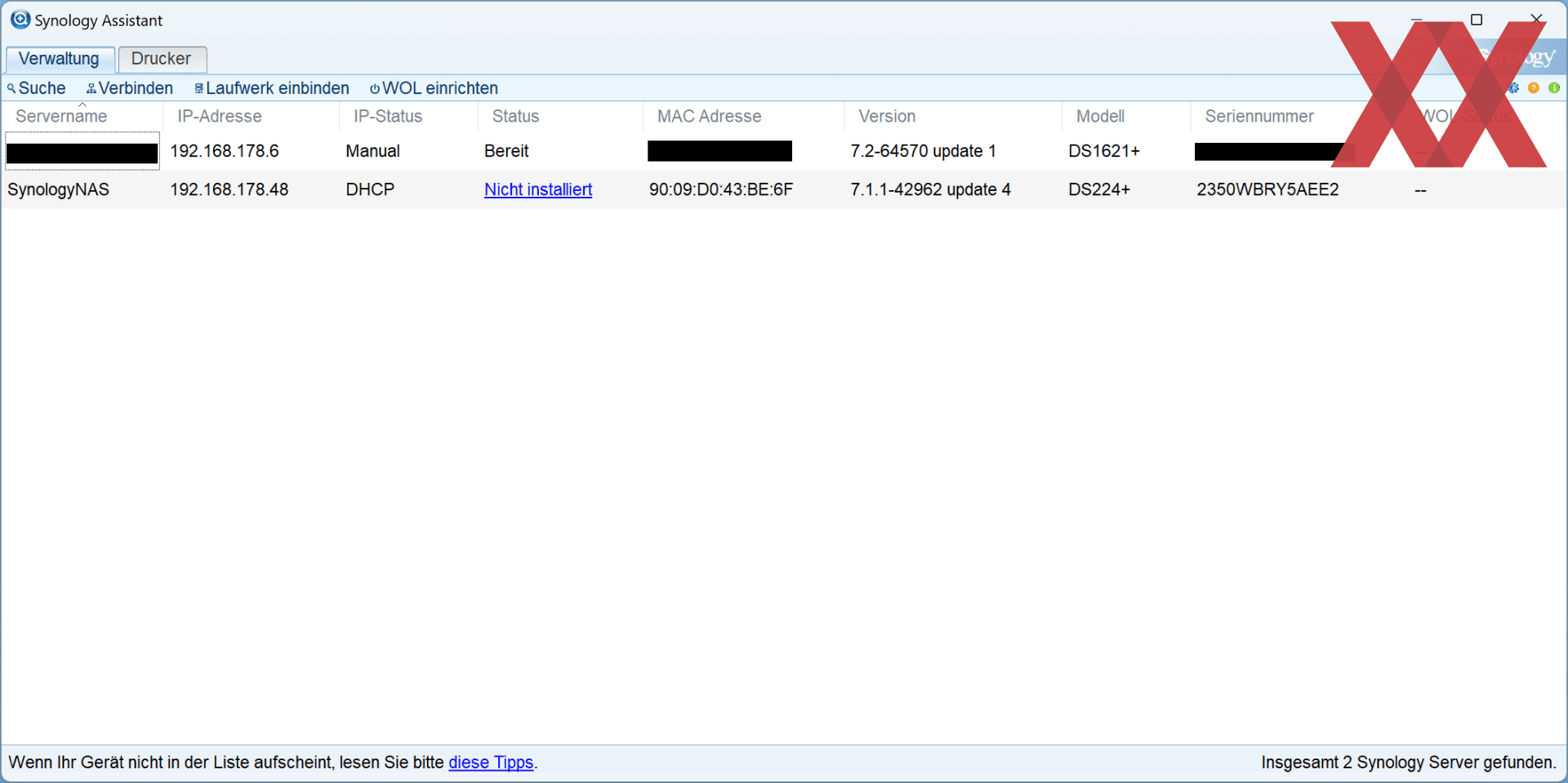1568x783 pixels.
Task: Click Verbinden in the toolbar
Action: tap(130, 88)
